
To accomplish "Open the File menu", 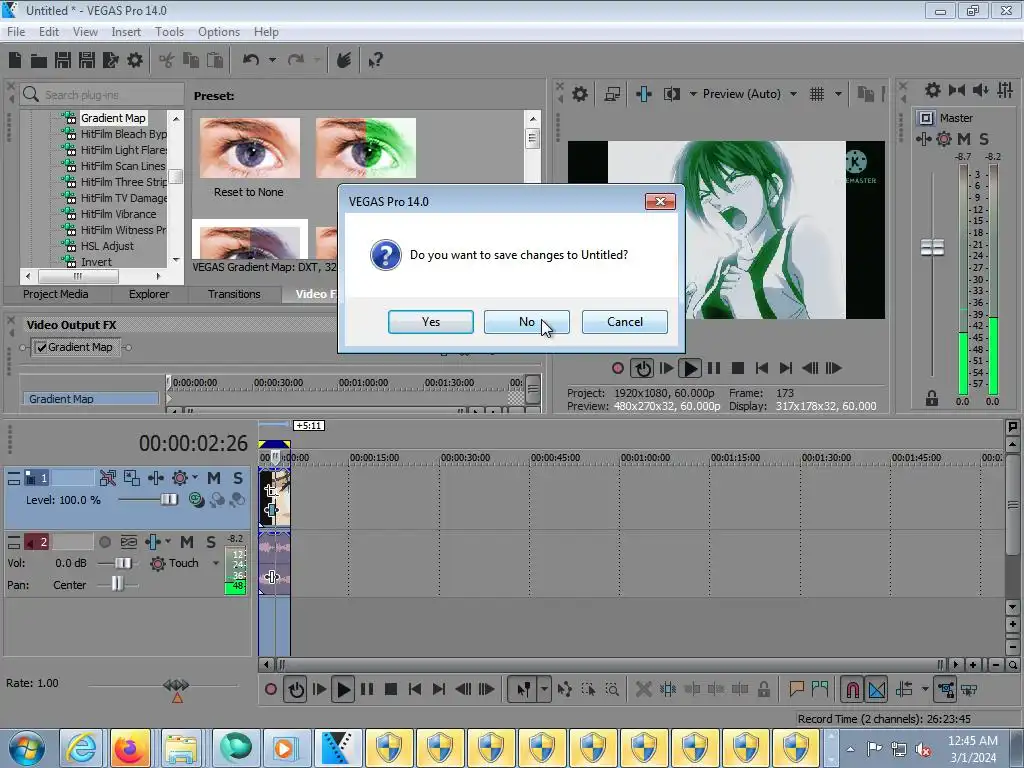I will [16, 31].
